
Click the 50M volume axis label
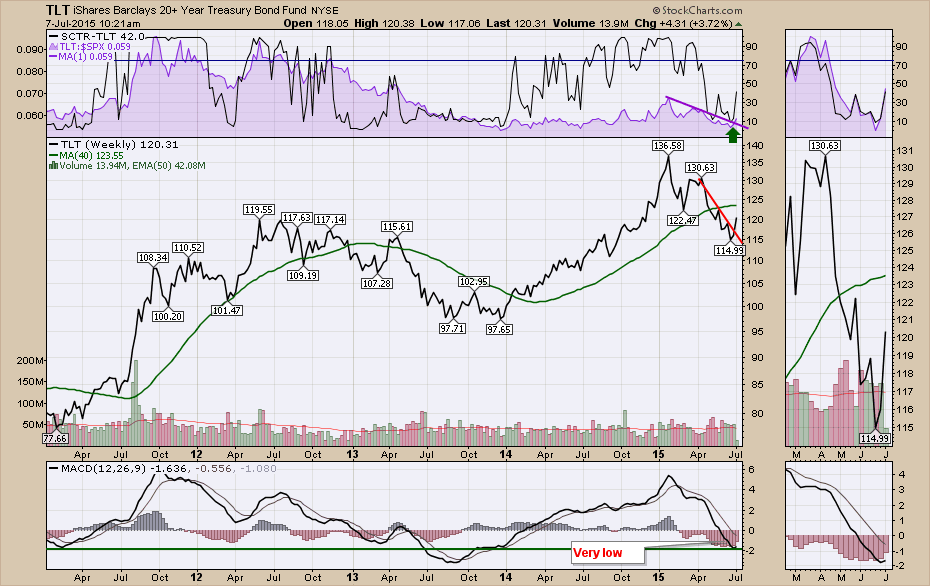[x=33, y=425]
